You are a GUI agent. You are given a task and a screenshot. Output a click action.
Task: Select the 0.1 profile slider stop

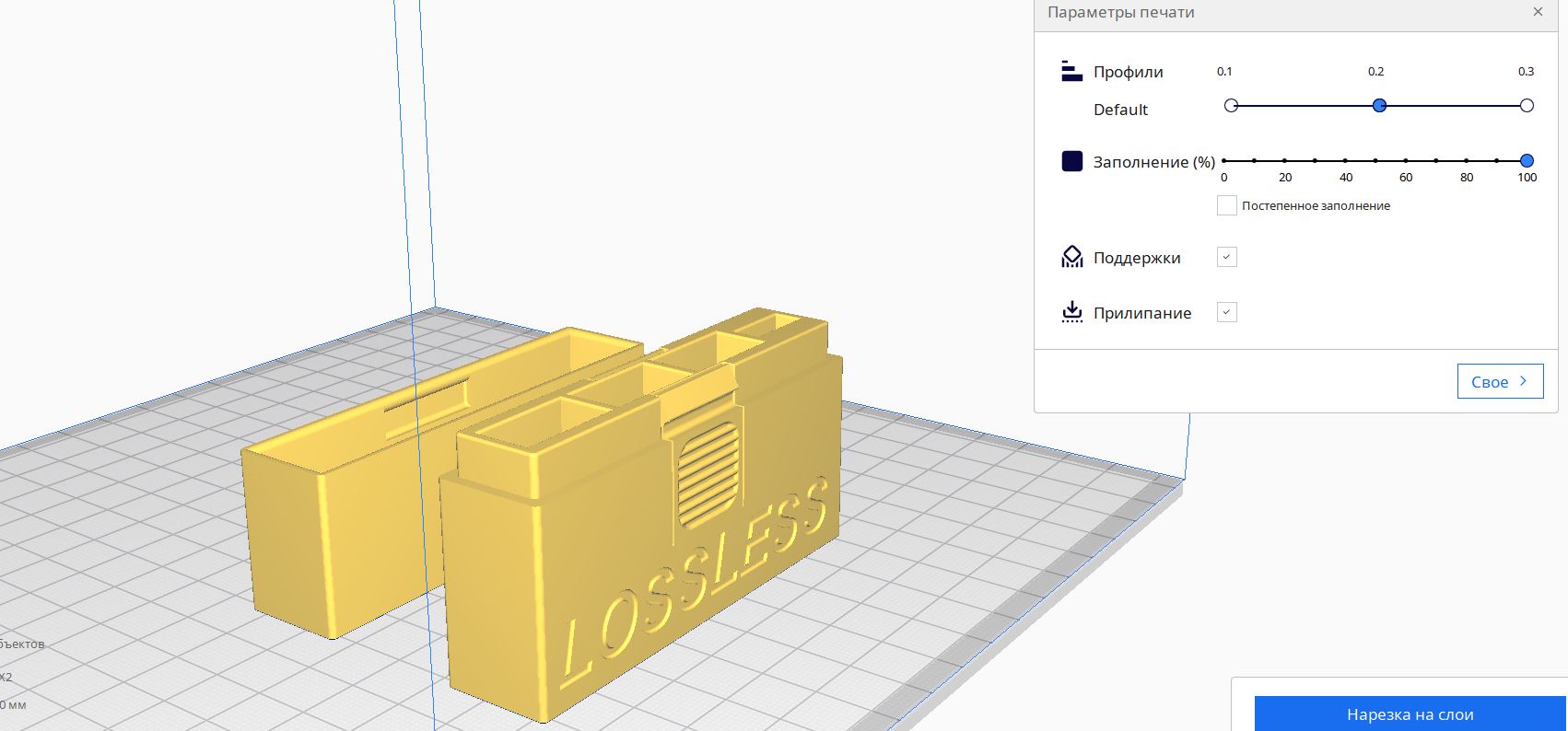1231,106
